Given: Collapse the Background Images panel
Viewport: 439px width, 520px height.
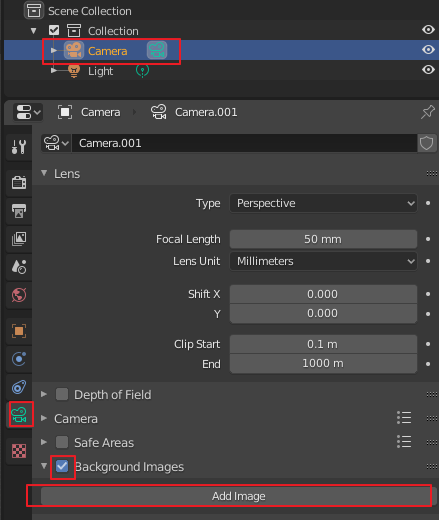Looking at the screenshot, I should point(44,466).
